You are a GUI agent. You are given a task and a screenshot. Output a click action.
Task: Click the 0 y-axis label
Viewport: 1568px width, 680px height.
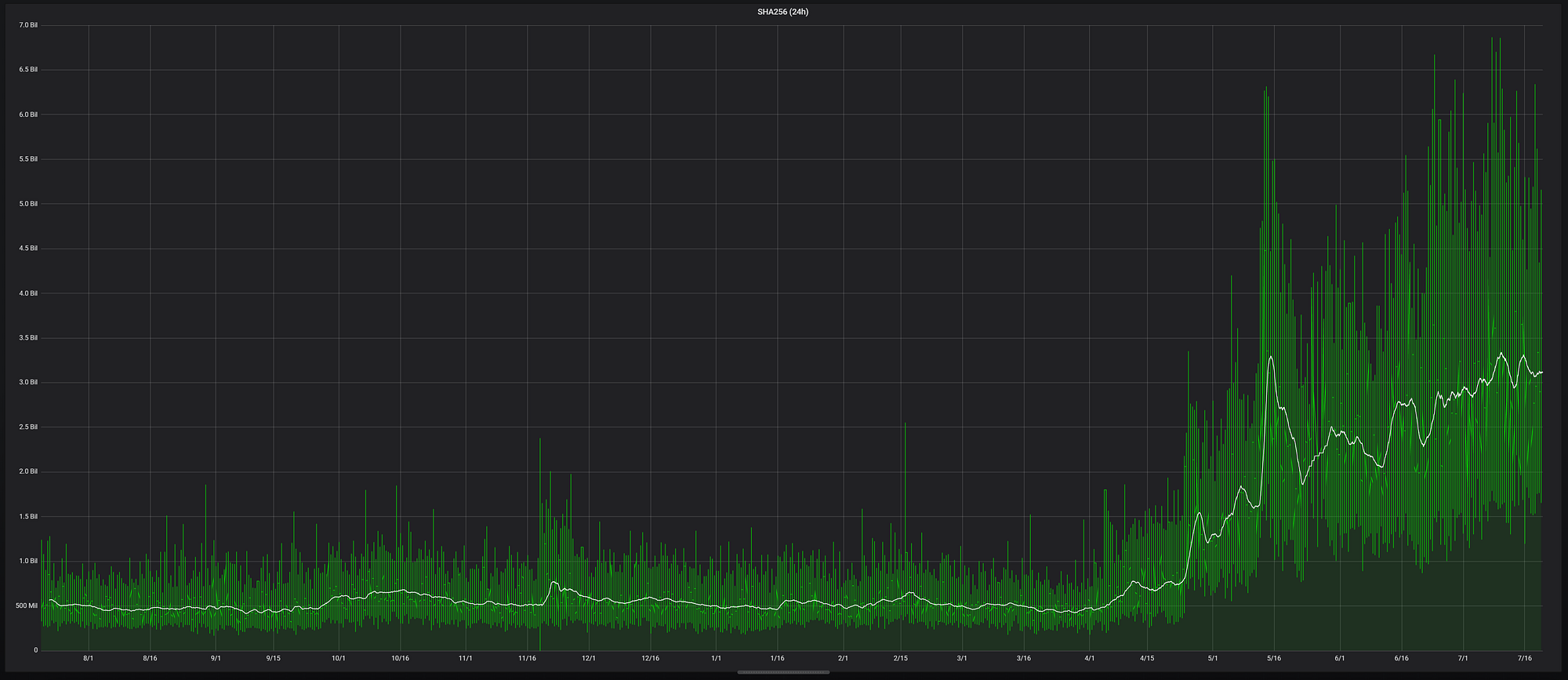click(x=35, y=651)
